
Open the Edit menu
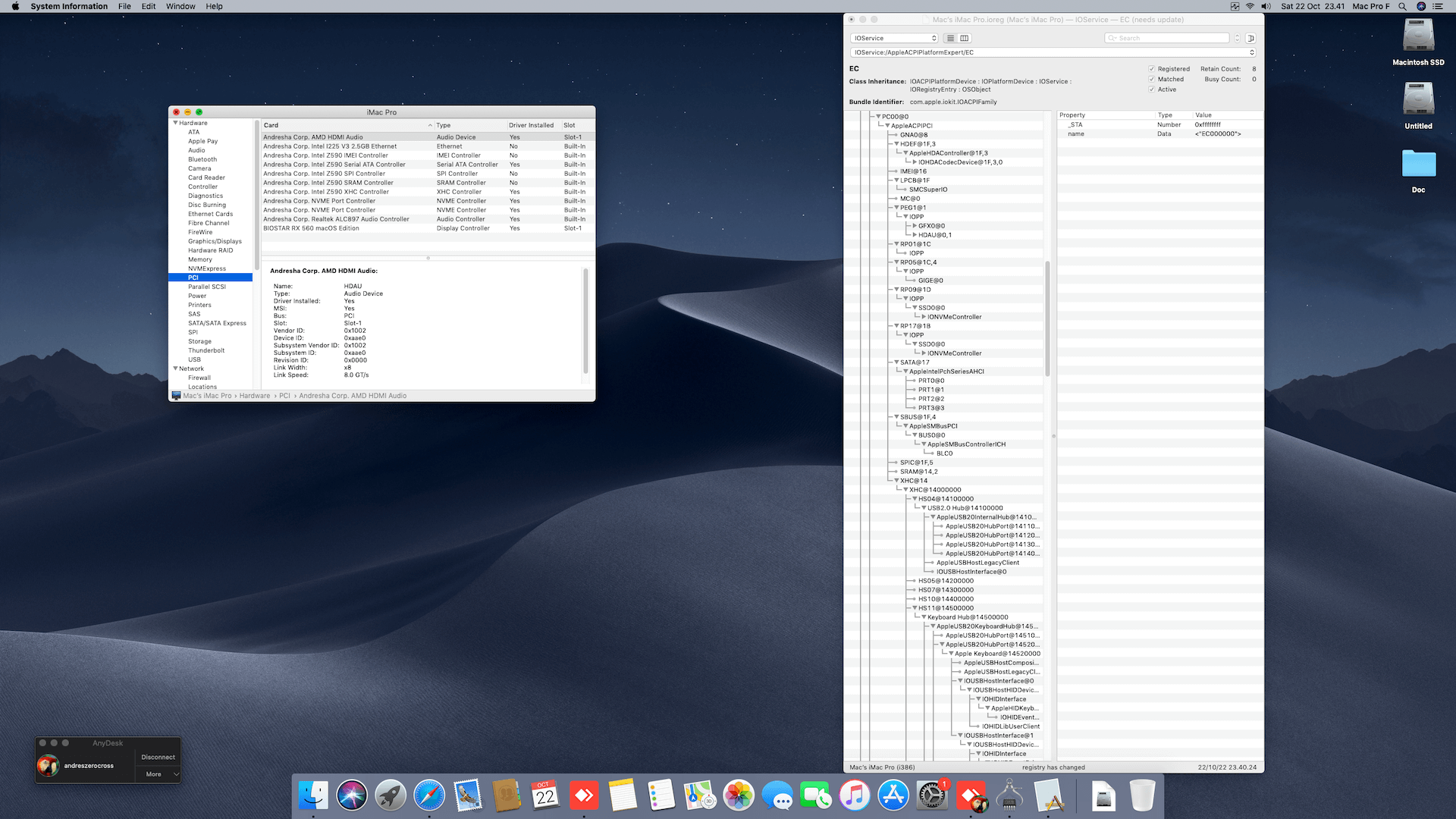tap(149, 6)
